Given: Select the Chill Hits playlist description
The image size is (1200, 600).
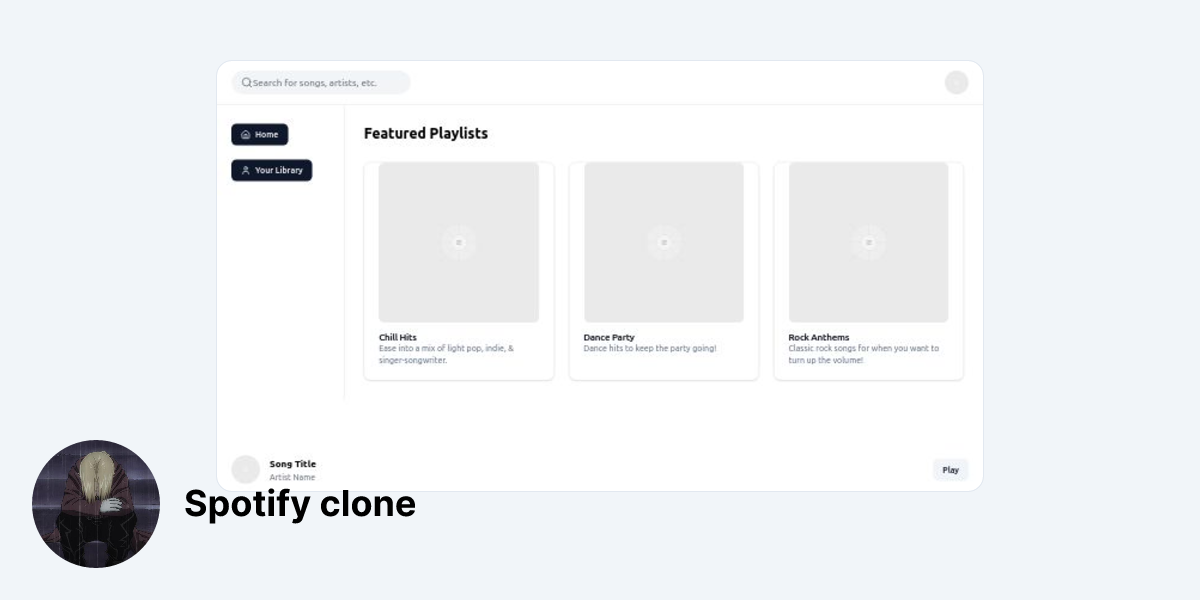Looking at the screenshot, I should [446, 354].
